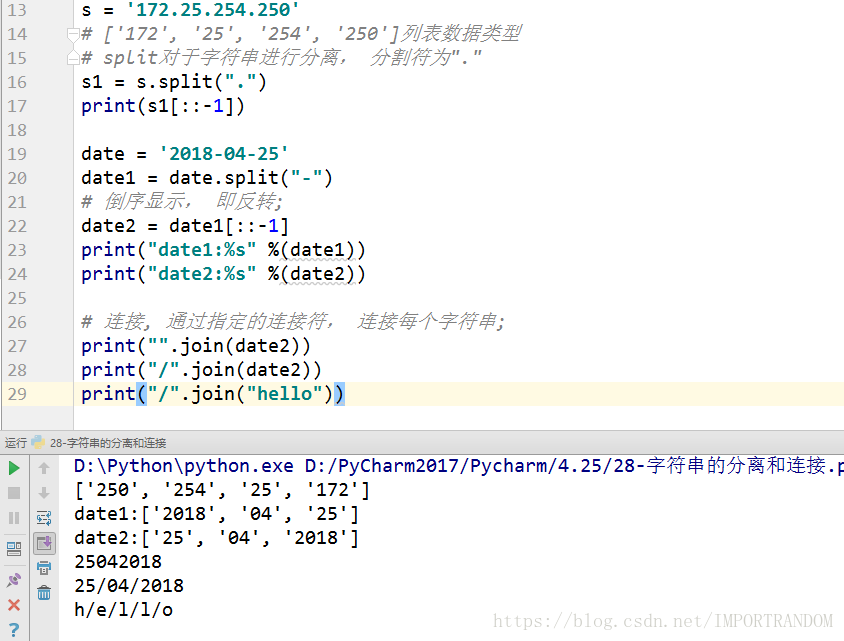The width and height of the screenshot is (844, 641).
Task: Click print(s1[::-1]) on line 17
Action: pos(163,106)
